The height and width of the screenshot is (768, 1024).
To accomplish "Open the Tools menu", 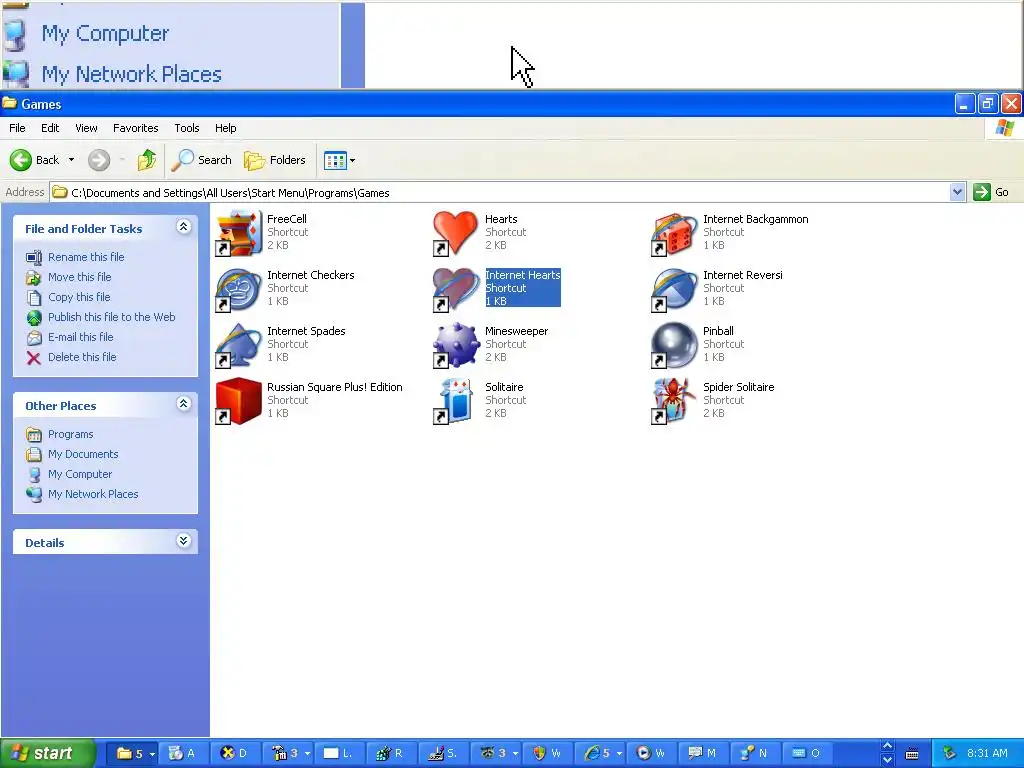I will tap(187, 128).
